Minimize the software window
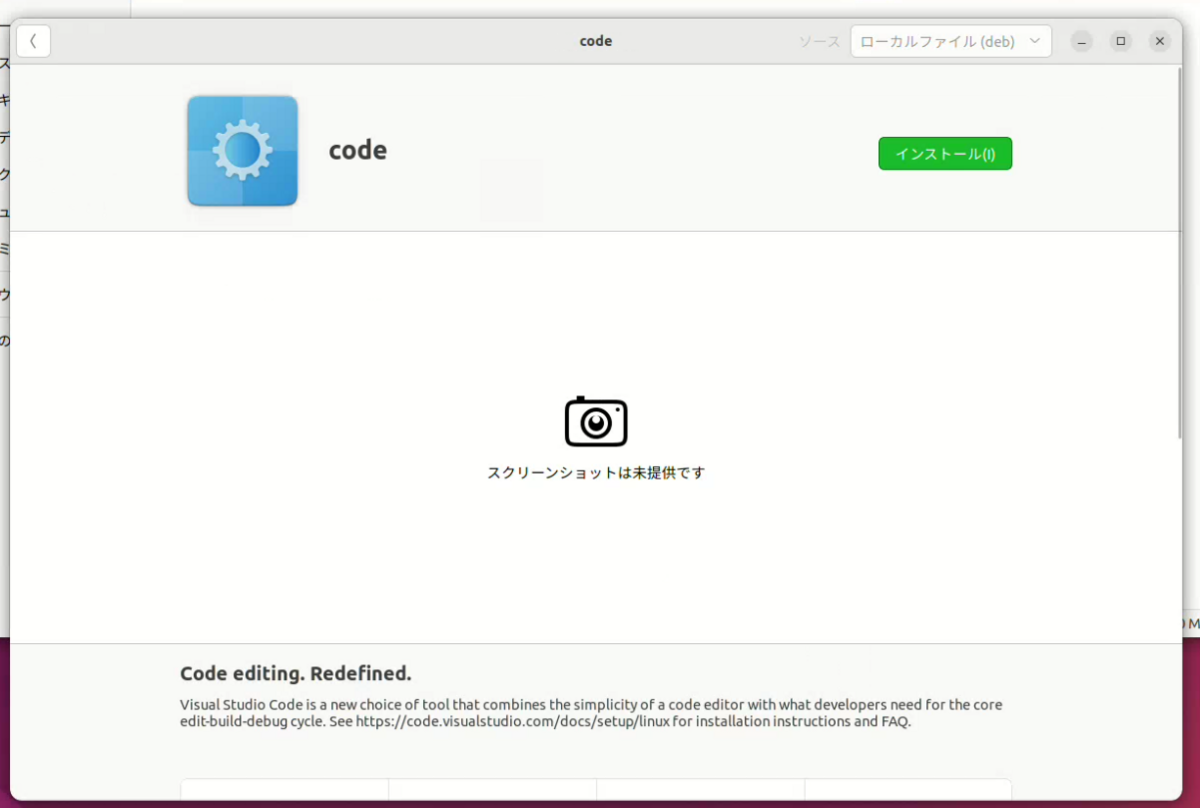 click(x=1082, y=41)
